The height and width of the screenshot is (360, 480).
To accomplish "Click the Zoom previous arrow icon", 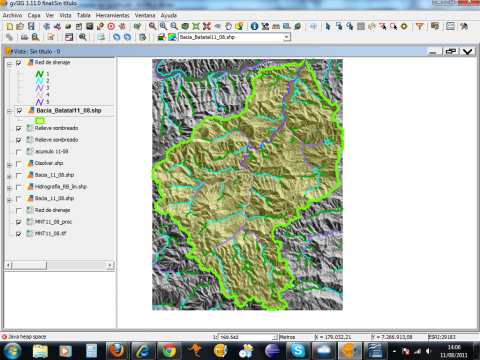I will [x=218, y=26].
